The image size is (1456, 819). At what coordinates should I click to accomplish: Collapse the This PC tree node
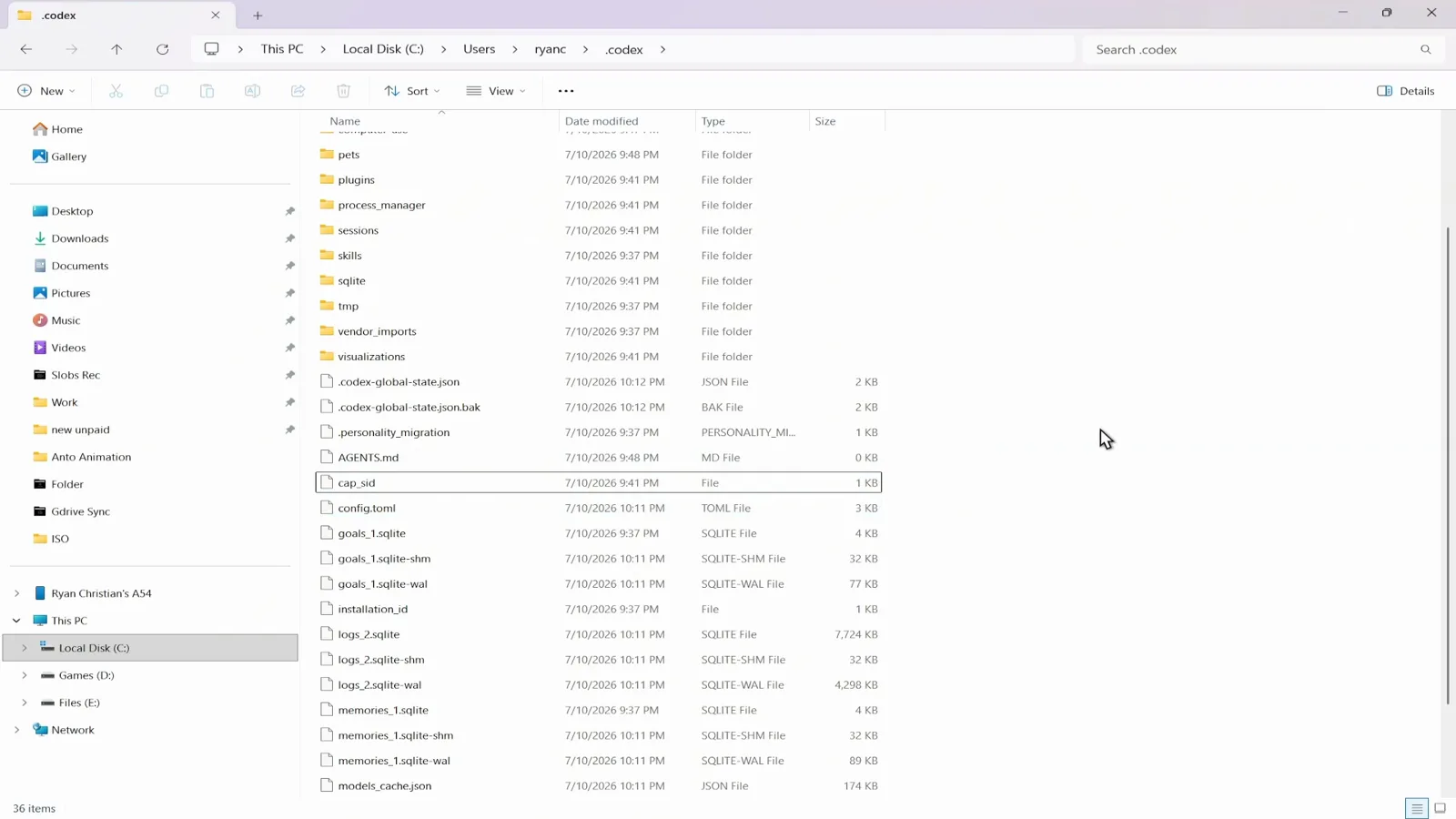(x=16, y=621)
